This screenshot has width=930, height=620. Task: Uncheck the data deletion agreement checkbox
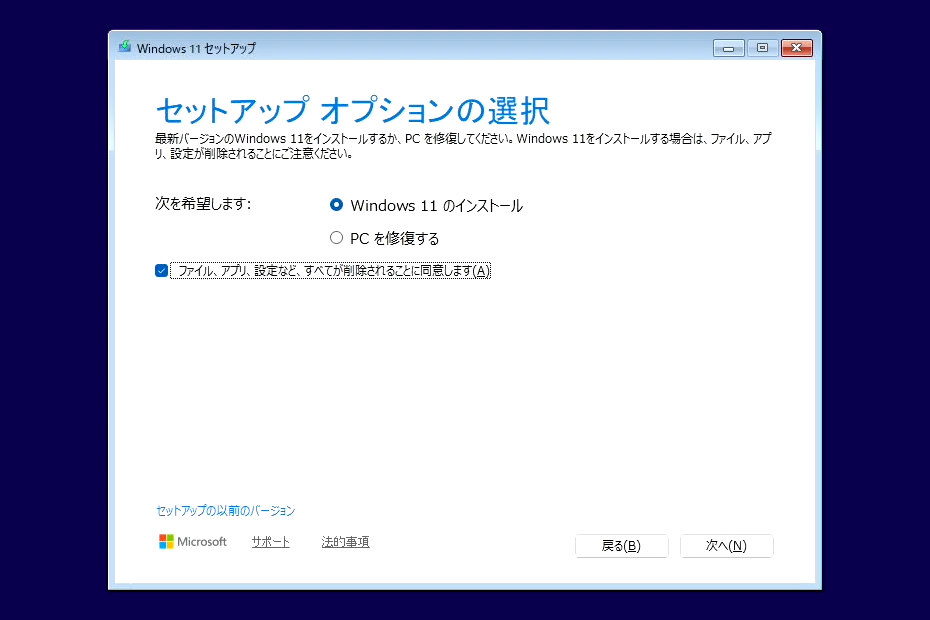161,270
